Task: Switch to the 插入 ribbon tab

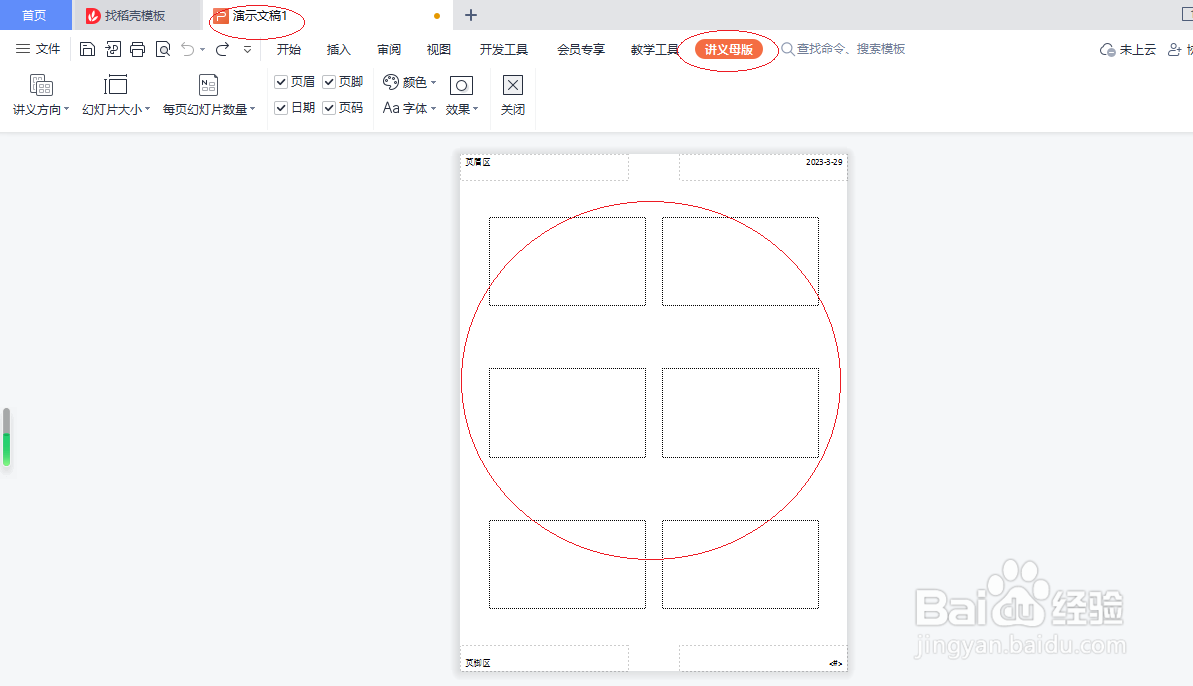Action: click(x=339, y=49)
